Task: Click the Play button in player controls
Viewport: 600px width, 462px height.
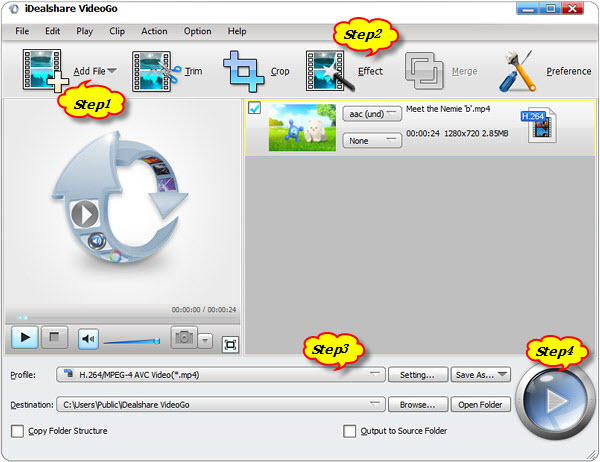Action: pos(25,338)
